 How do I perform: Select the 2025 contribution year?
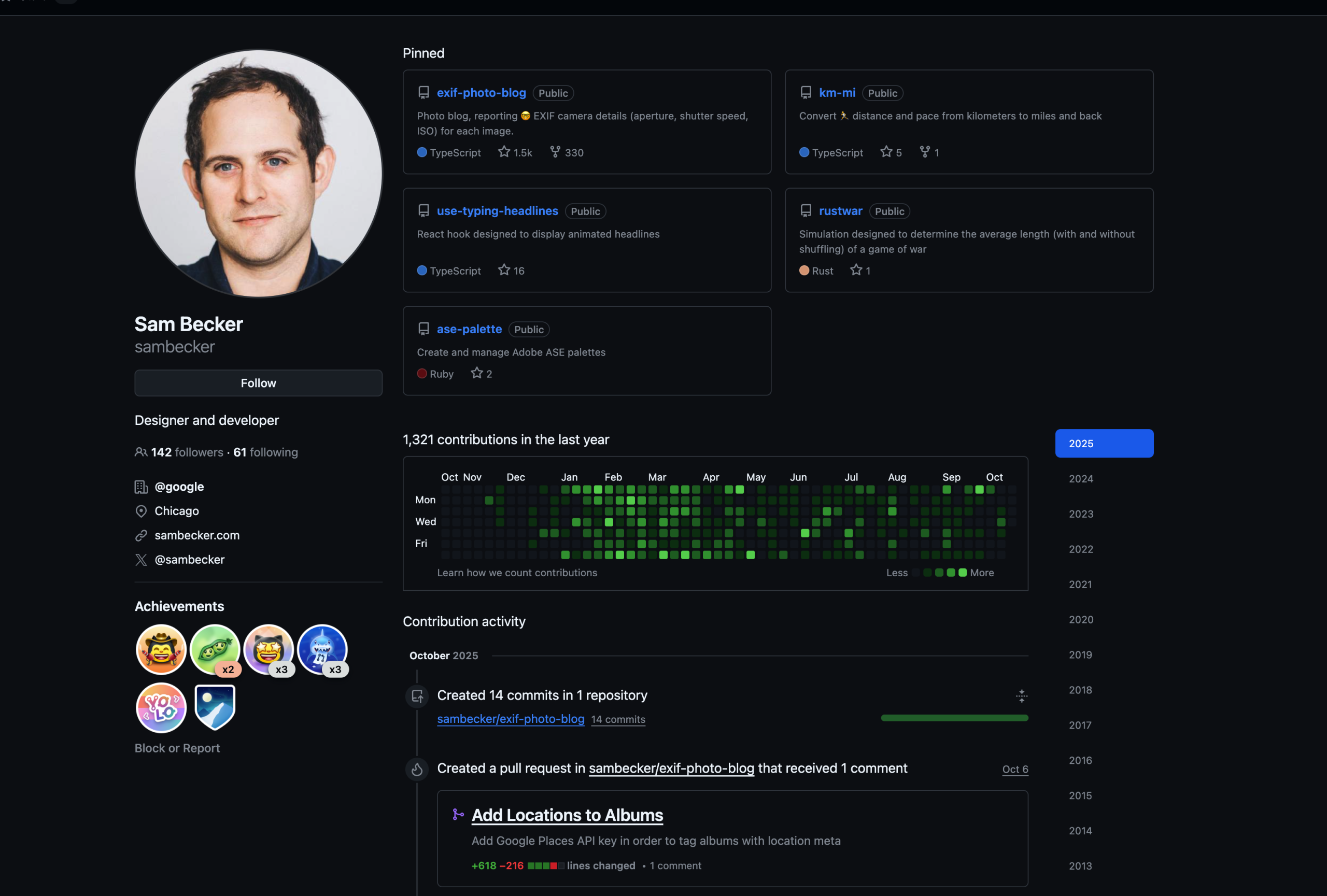[1103, 444]
